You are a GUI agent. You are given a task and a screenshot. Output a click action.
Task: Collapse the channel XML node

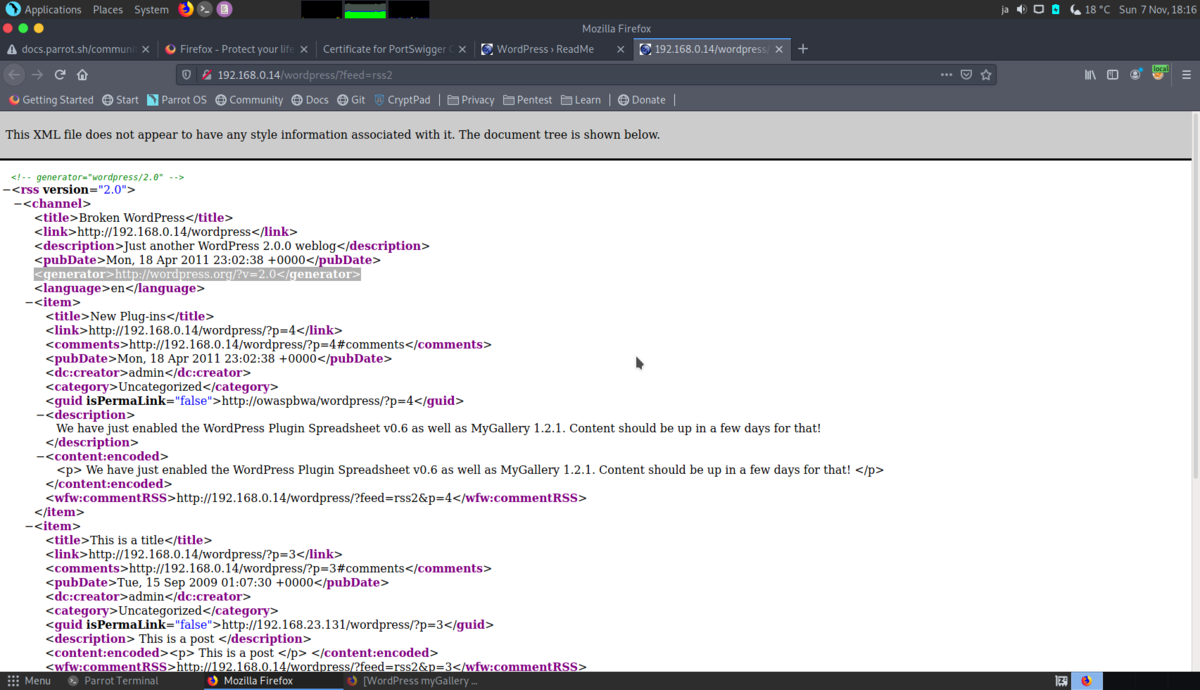point(18,204)
